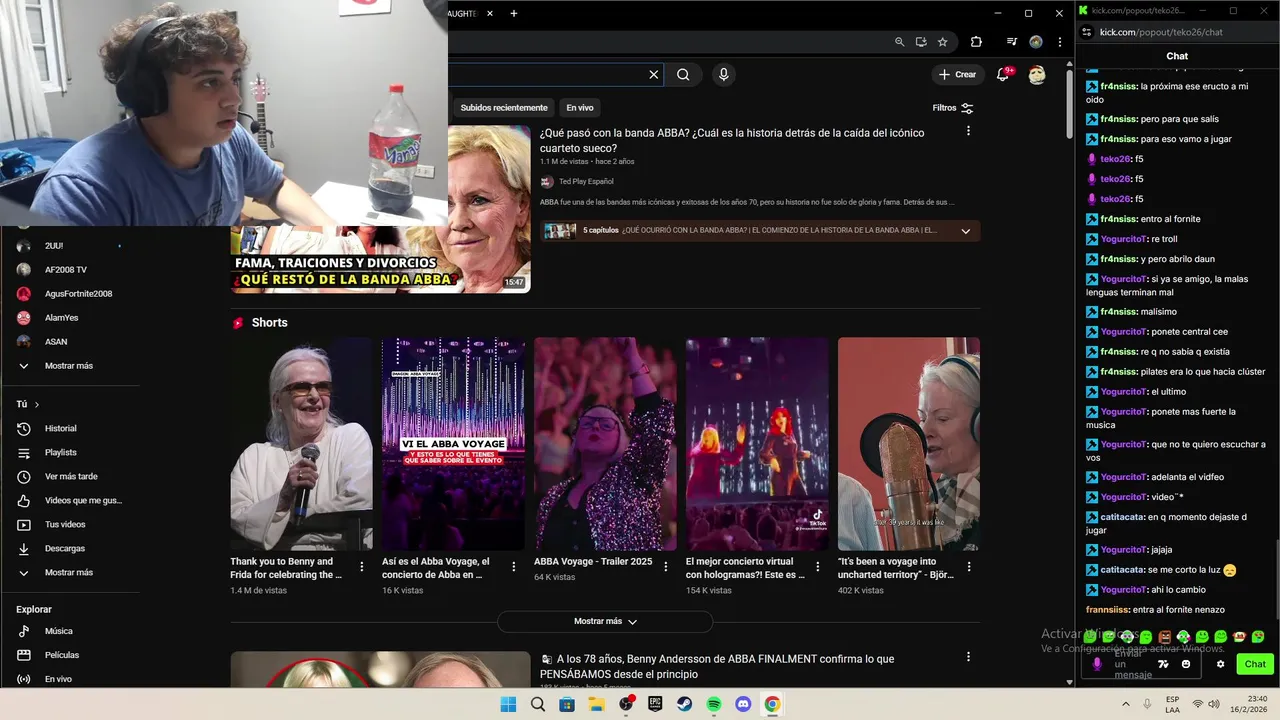Click the YouTube search magnifier button
1280x720 pixels.
click(683, 74)
